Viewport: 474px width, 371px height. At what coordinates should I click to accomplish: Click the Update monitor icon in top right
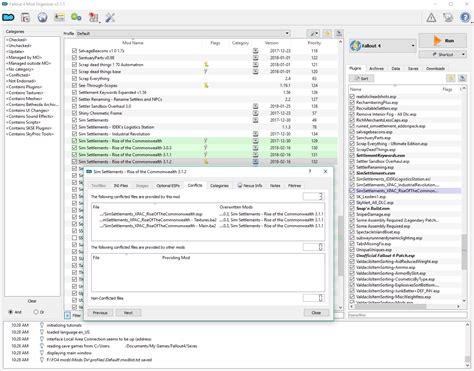(x=448, y=17)
